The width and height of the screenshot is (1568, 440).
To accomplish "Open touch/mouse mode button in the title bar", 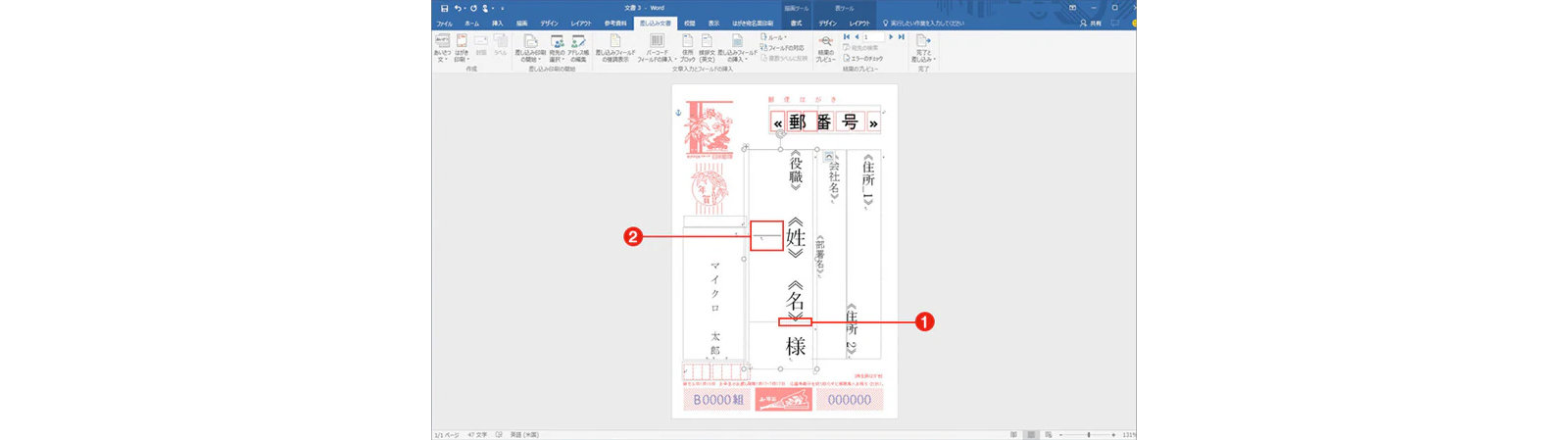I will click(x=486, y=8).
